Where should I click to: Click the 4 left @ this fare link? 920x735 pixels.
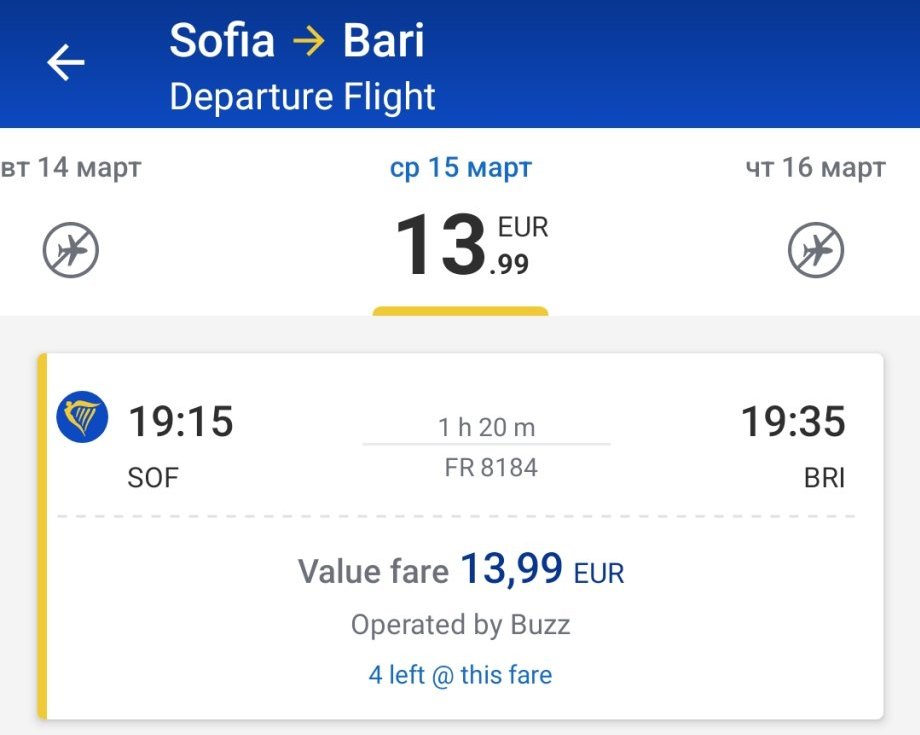(x=460, y=675)
